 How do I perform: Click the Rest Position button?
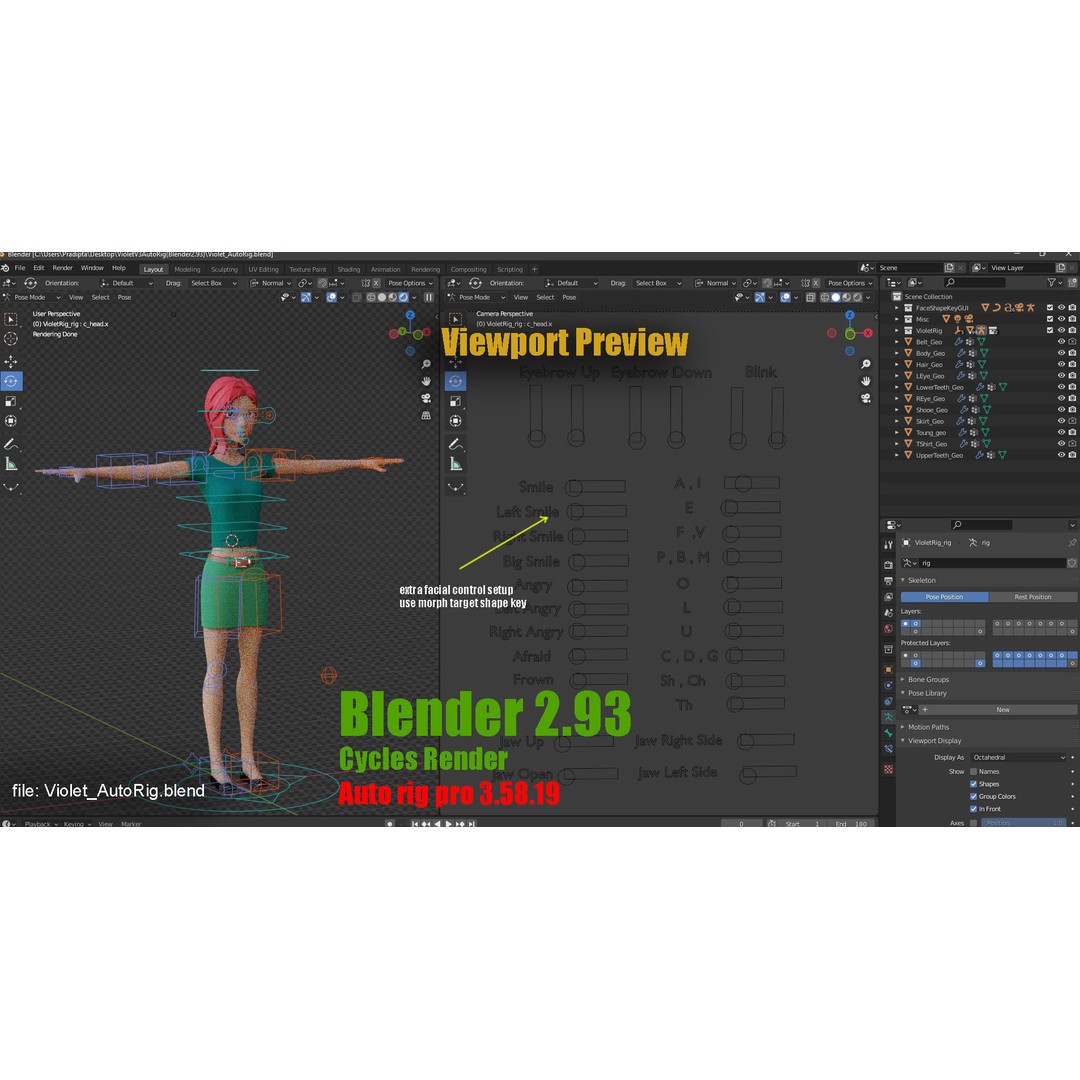pyautogui.click(x=1032, y=597)
